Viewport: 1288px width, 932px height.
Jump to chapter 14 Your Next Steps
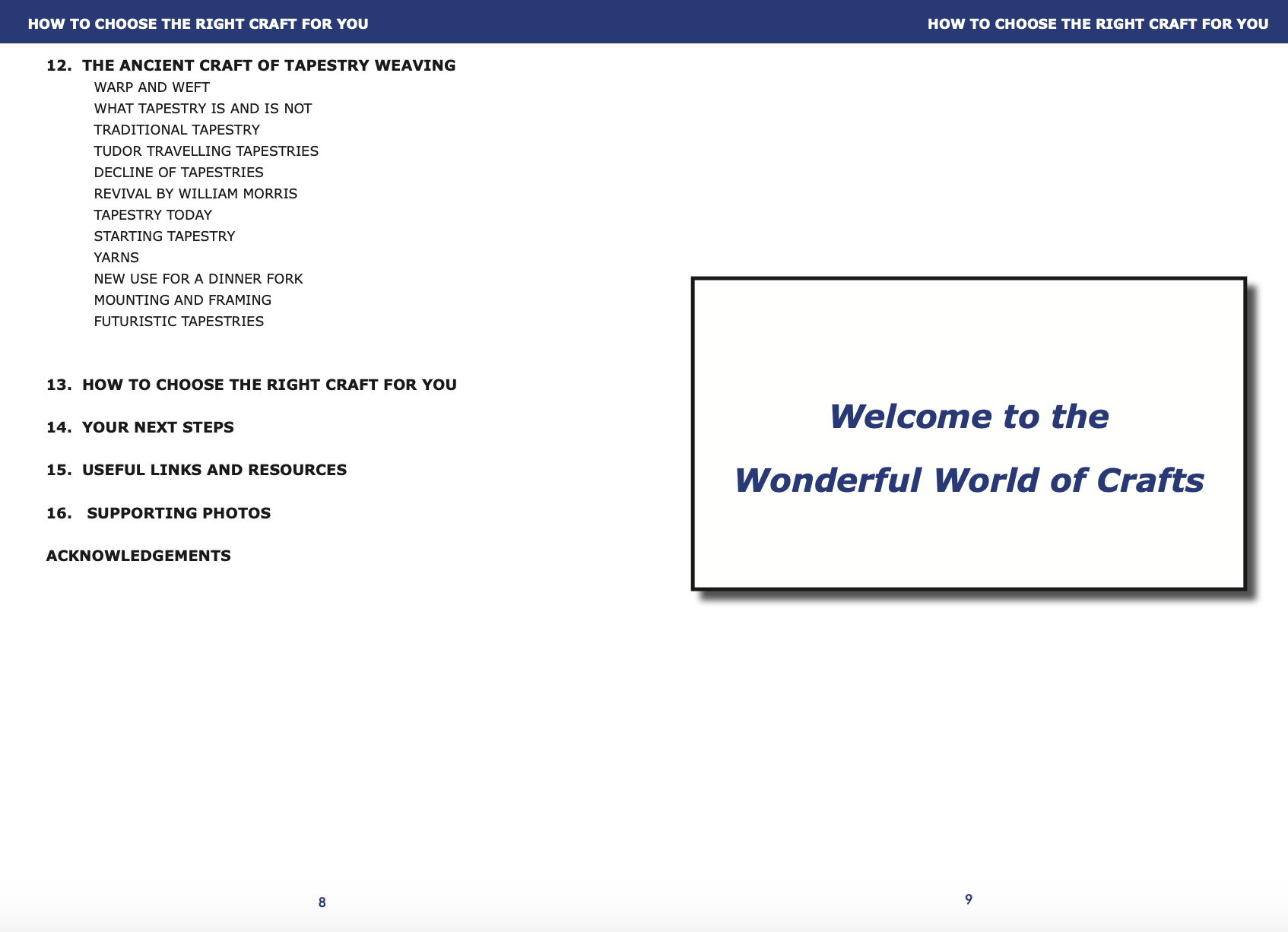(140, 427)
